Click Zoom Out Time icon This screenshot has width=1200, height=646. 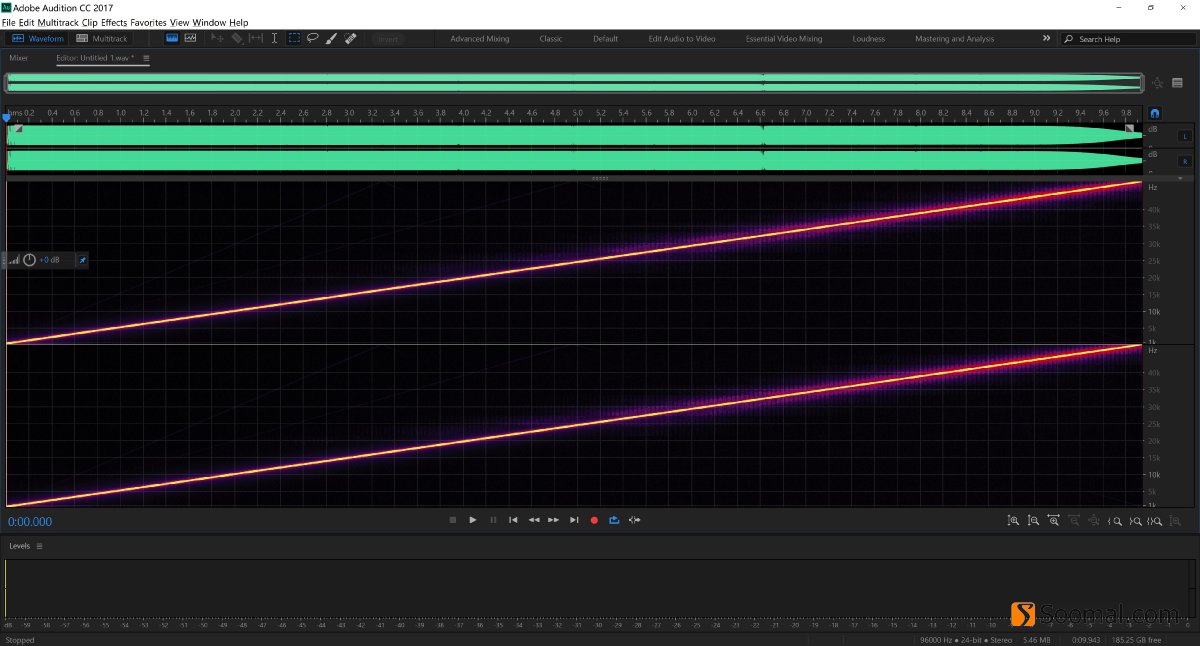pyautogui.click(x=1074, y=520)
